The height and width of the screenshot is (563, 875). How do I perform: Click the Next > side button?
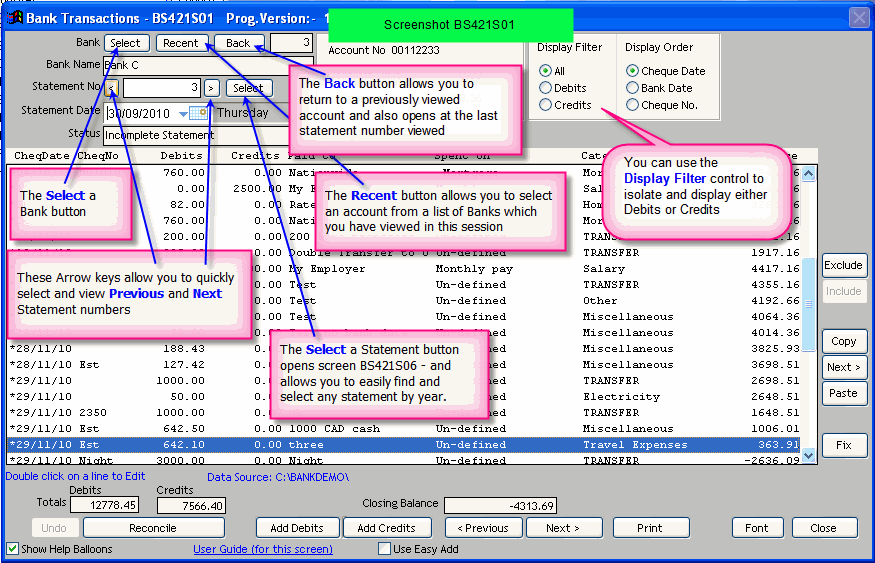click(844, 367)
